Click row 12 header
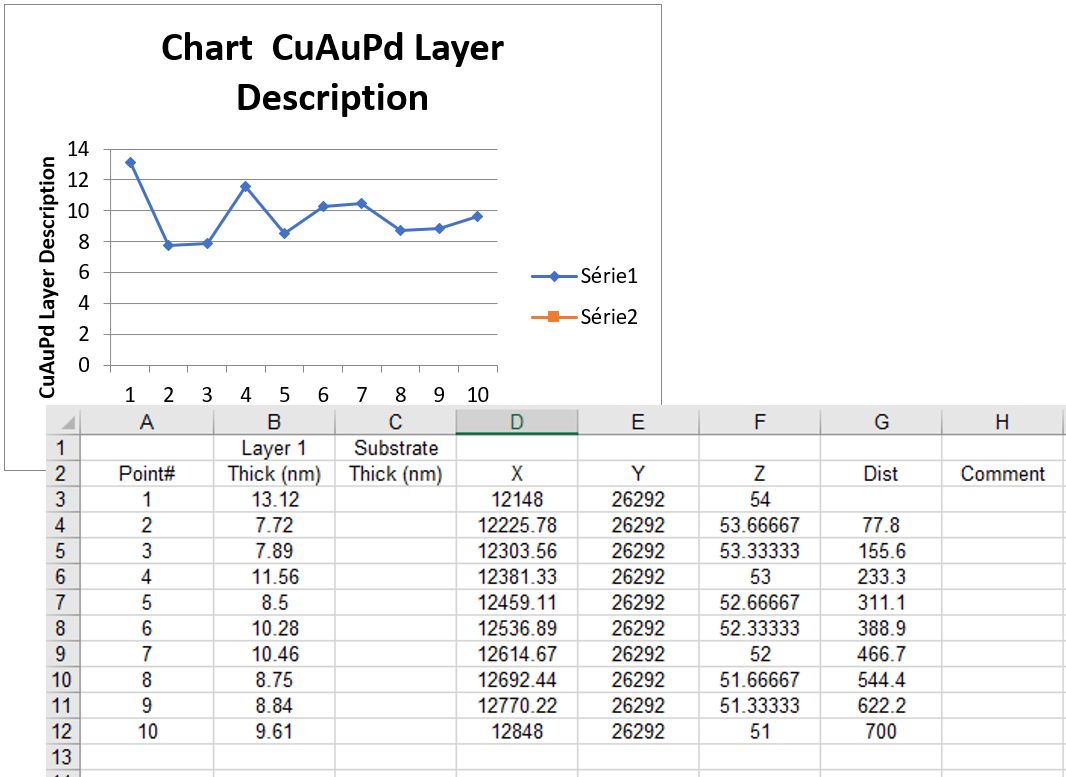The image size is (1066, 777). (62, 731)
